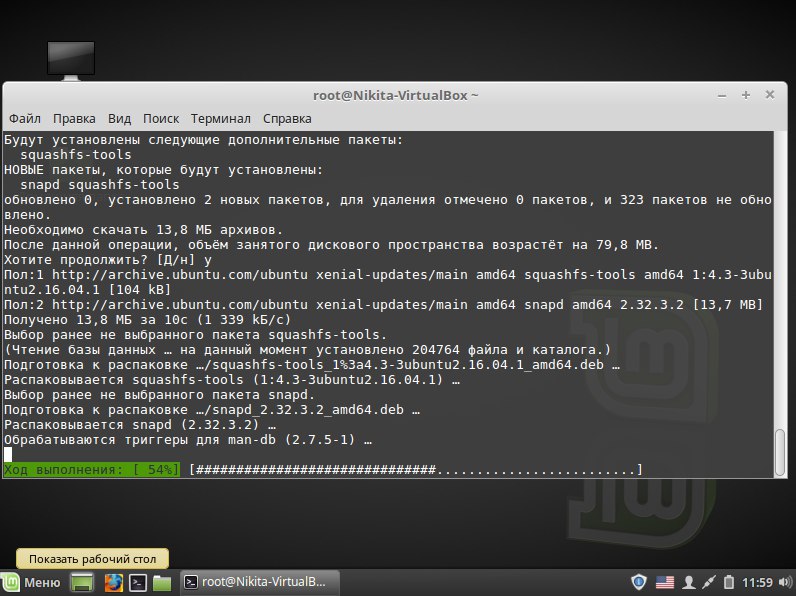
Task: Open the Вид menu
Action: [x=119, y=119]
